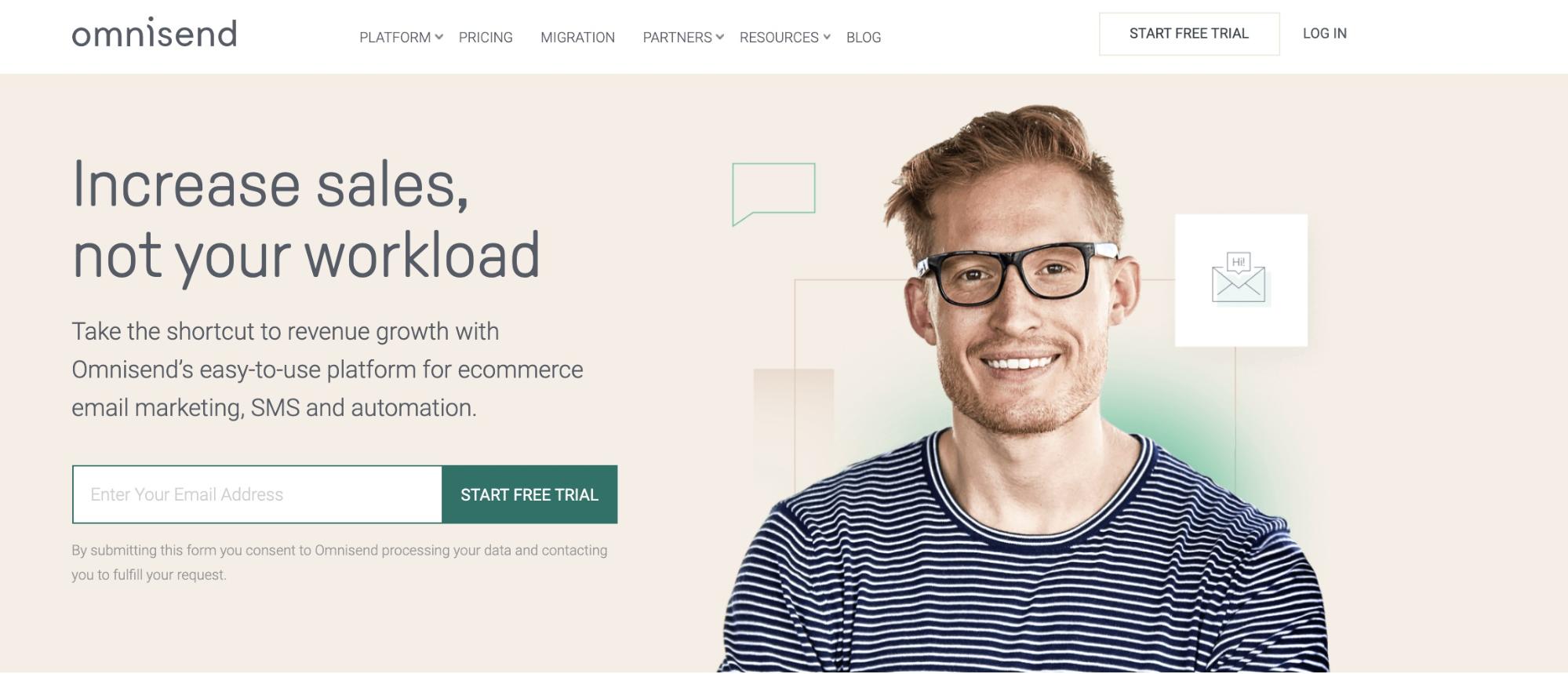This screenshot has height=674, width=1568.
Task: Open the Resources menu
Action: point(779,38)
